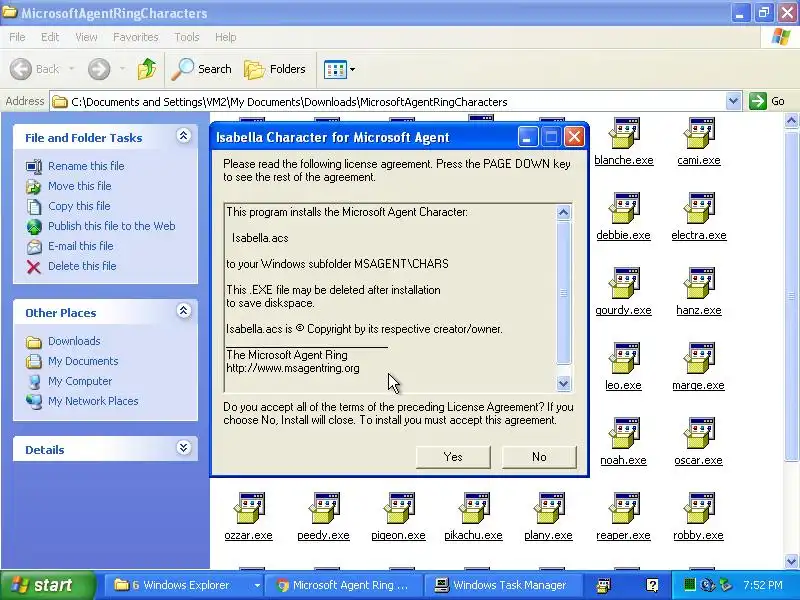The height and width of the screenshot is (600, 800).
Task: Select the gourdy.exe installer icon
Action: (x=623, y=284)
